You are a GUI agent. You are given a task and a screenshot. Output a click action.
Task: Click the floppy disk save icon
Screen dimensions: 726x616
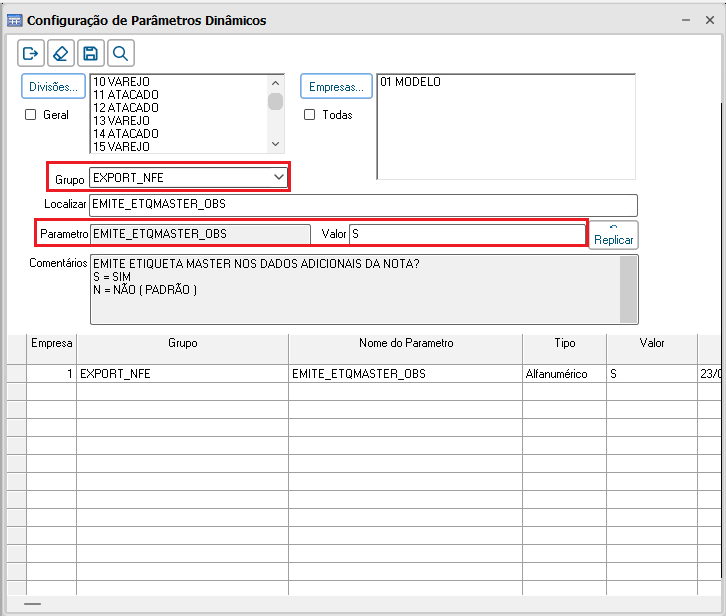pos(91,53)
